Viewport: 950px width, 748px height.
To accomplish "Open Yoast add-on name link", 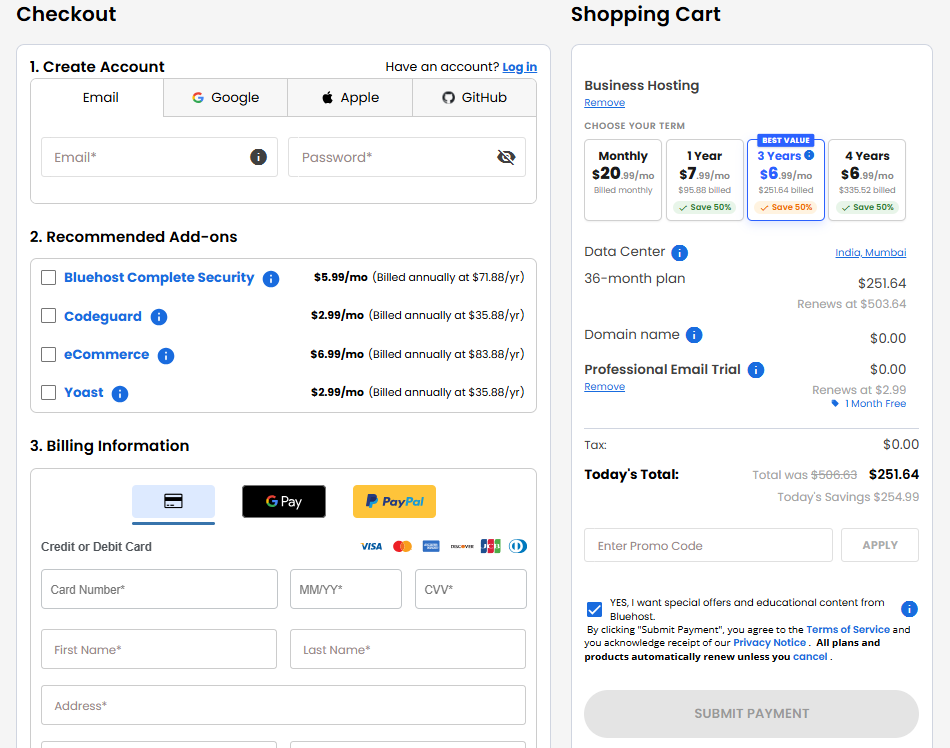I will [84, 392].
